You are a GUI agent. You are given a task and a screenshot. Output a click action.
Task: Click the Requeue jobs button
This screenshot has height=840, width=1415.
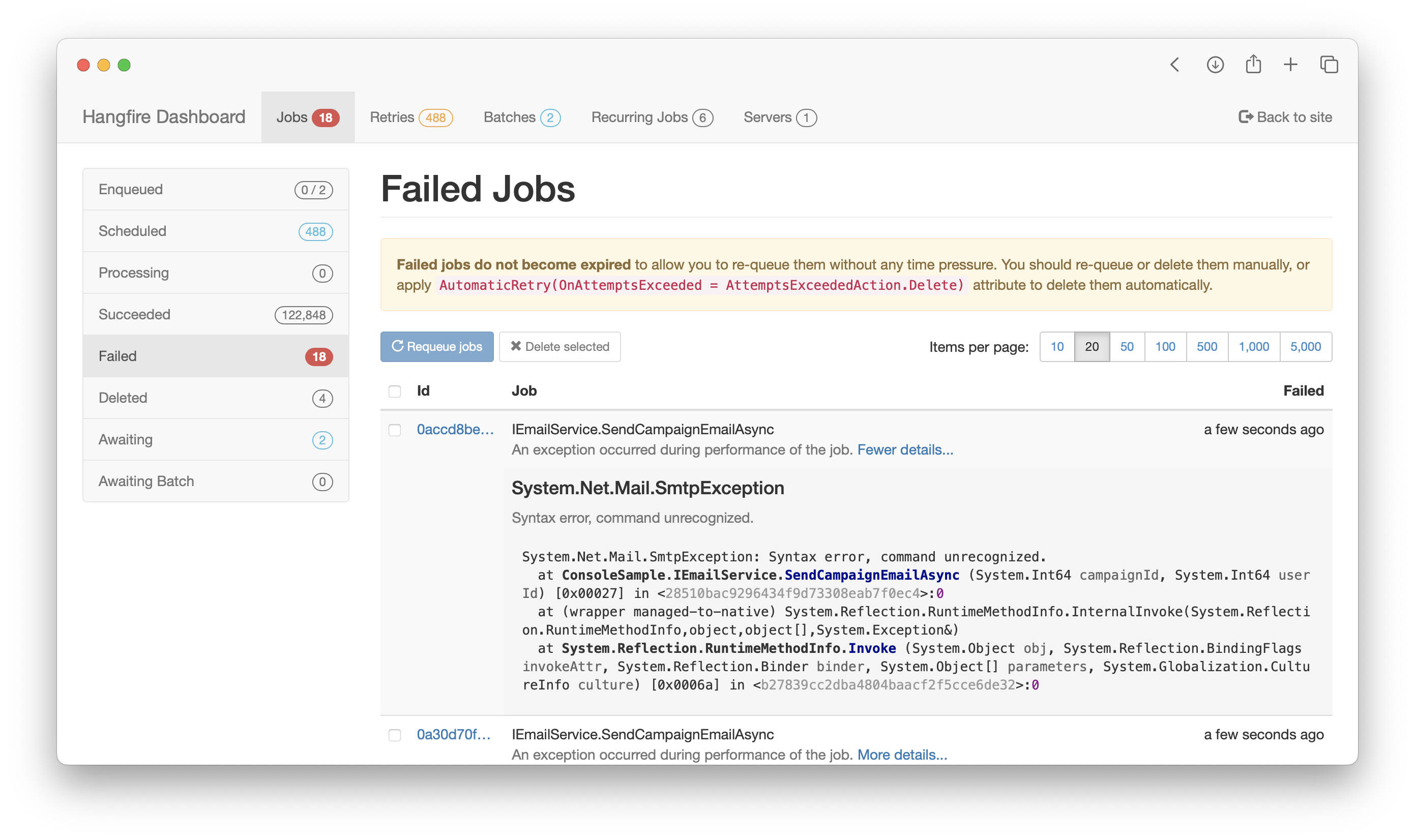[x=436, y=346]
